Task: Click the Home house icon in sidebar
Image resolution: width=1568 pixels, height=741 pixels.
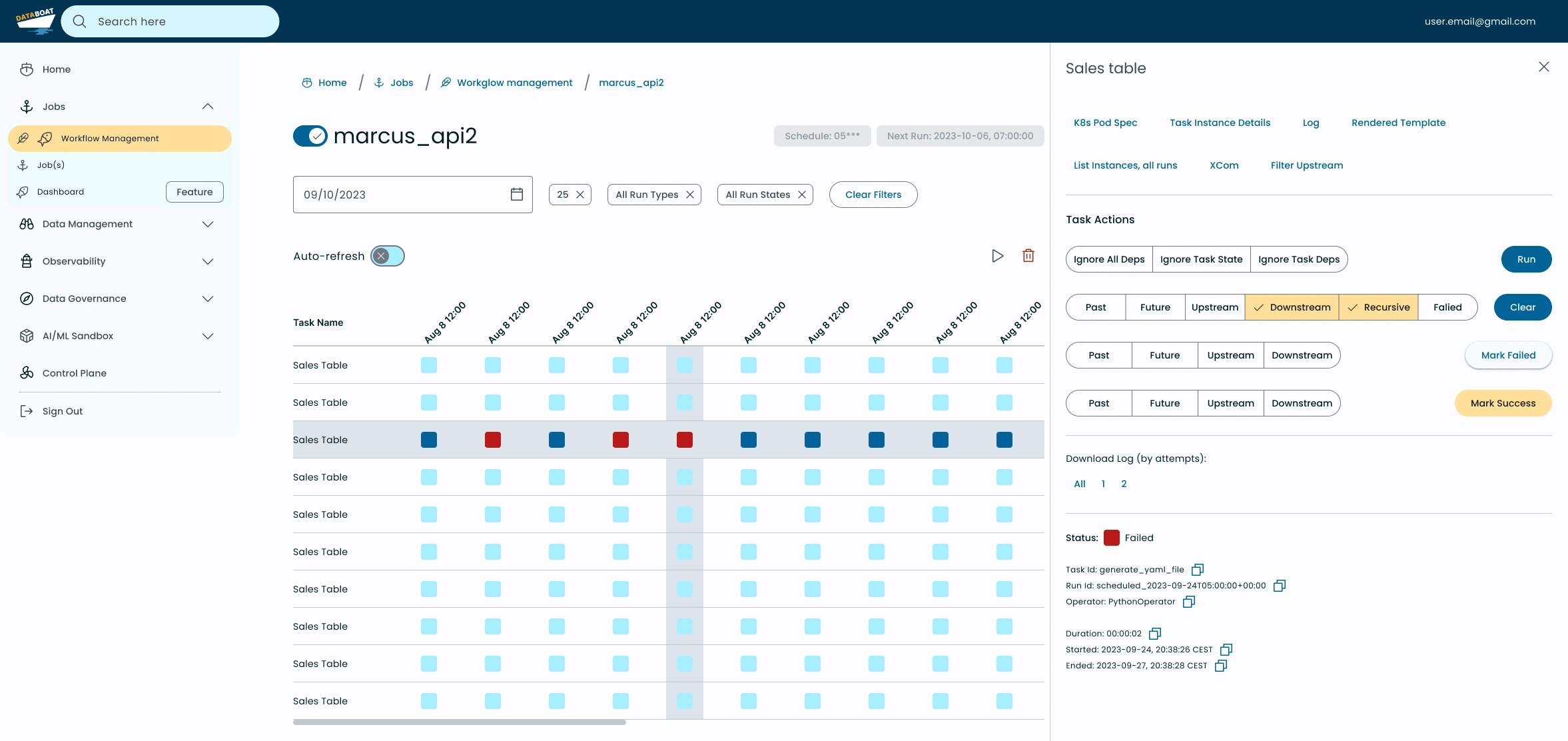Action: pyautogui.click(x=26, y=69)
